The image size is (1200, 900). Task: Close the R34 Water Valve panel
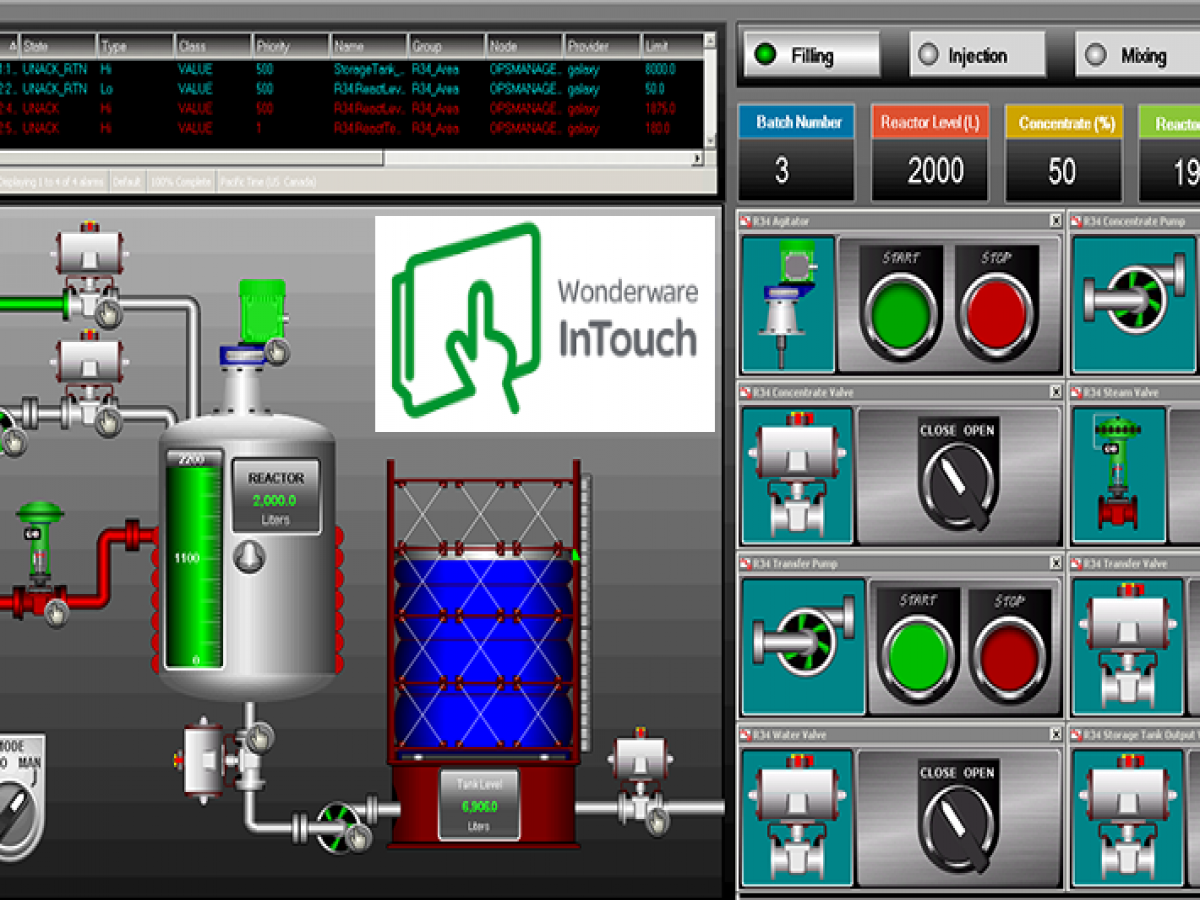[x=1056, y=734]
